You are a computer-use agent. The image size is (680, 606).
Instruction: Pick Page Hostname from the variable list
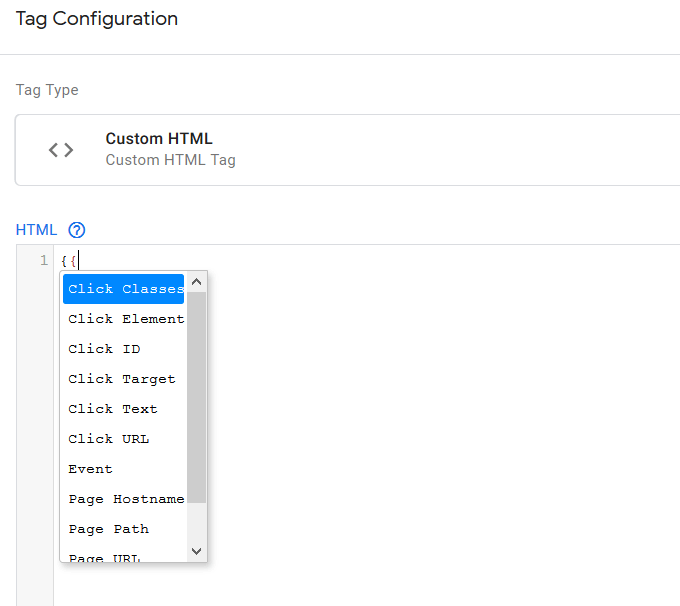tap(125, 499)
